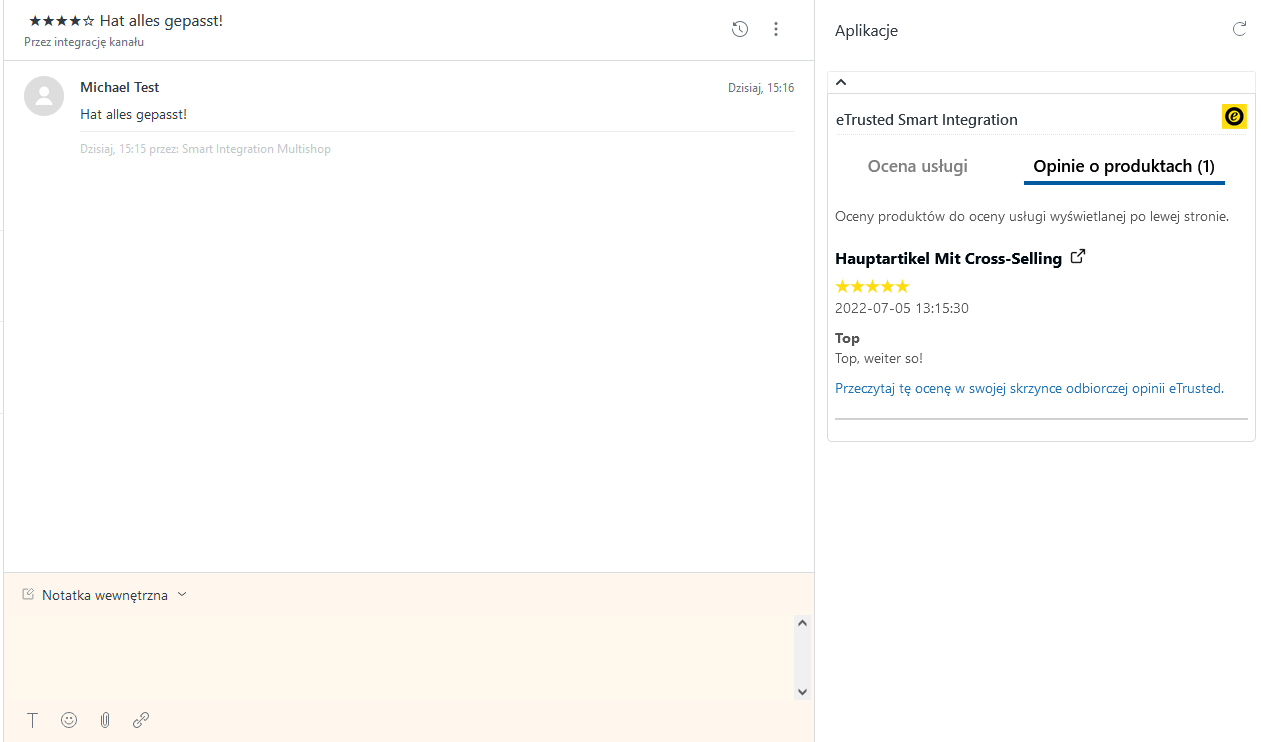Click the review text Top, weiter so!
1261x742 pixels.
(x=879, y=358)
